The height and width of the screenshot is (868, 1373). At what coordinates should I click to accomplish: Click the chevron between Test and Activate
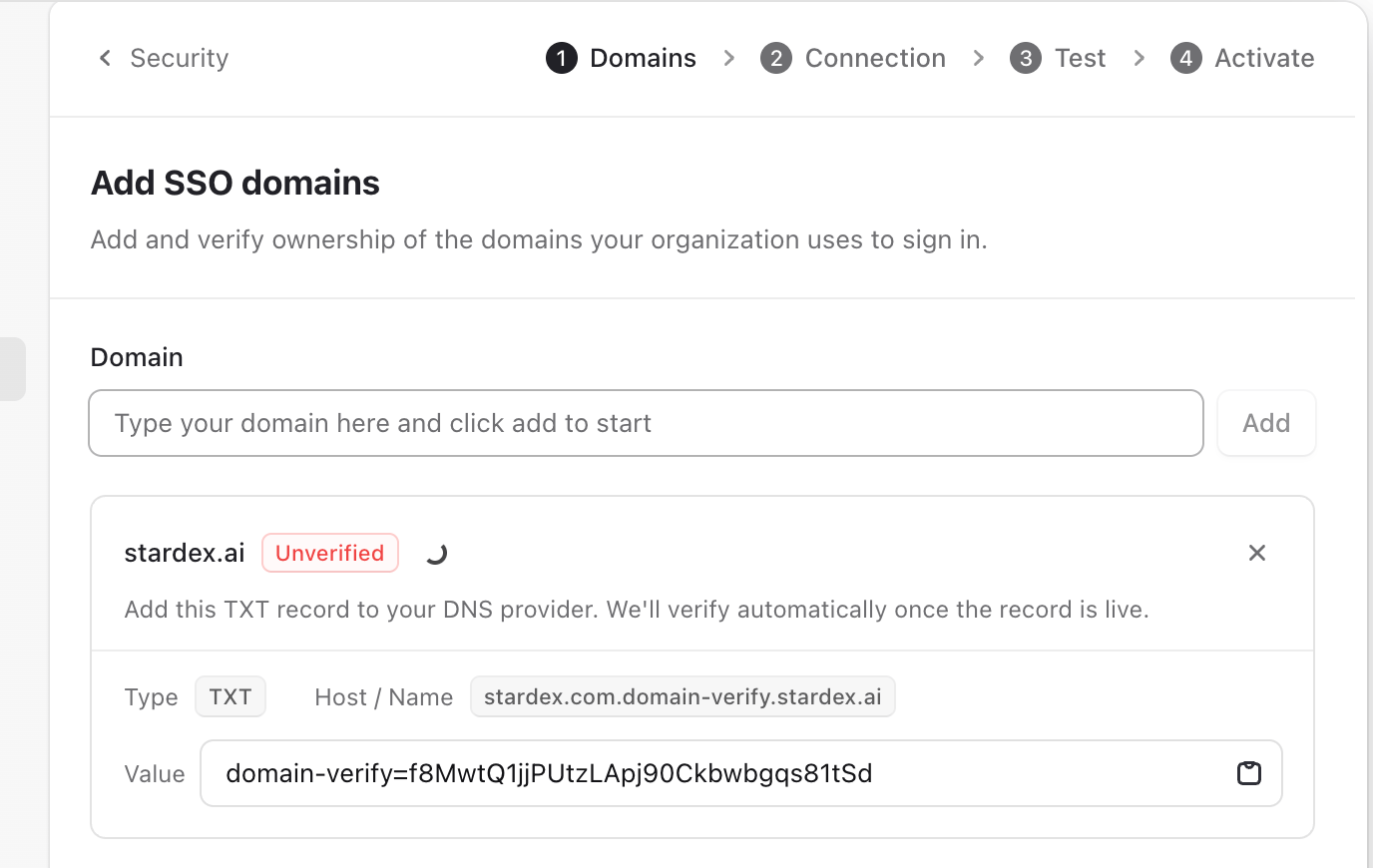click(x=1140, y=58)
